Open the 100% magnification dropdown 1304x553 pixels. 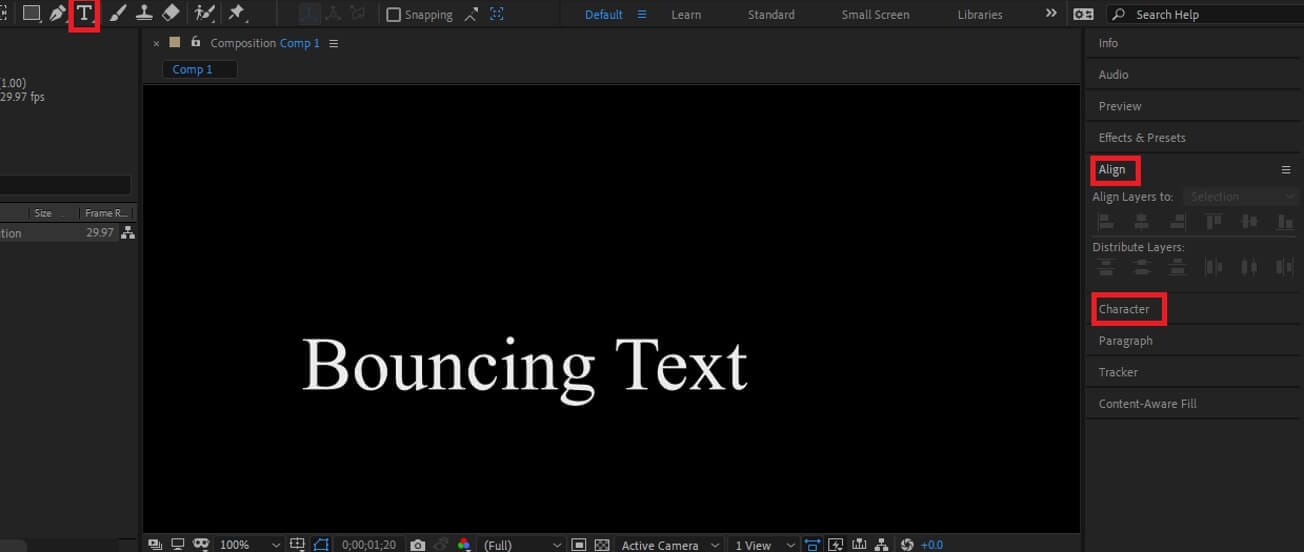tap(249, 545)
